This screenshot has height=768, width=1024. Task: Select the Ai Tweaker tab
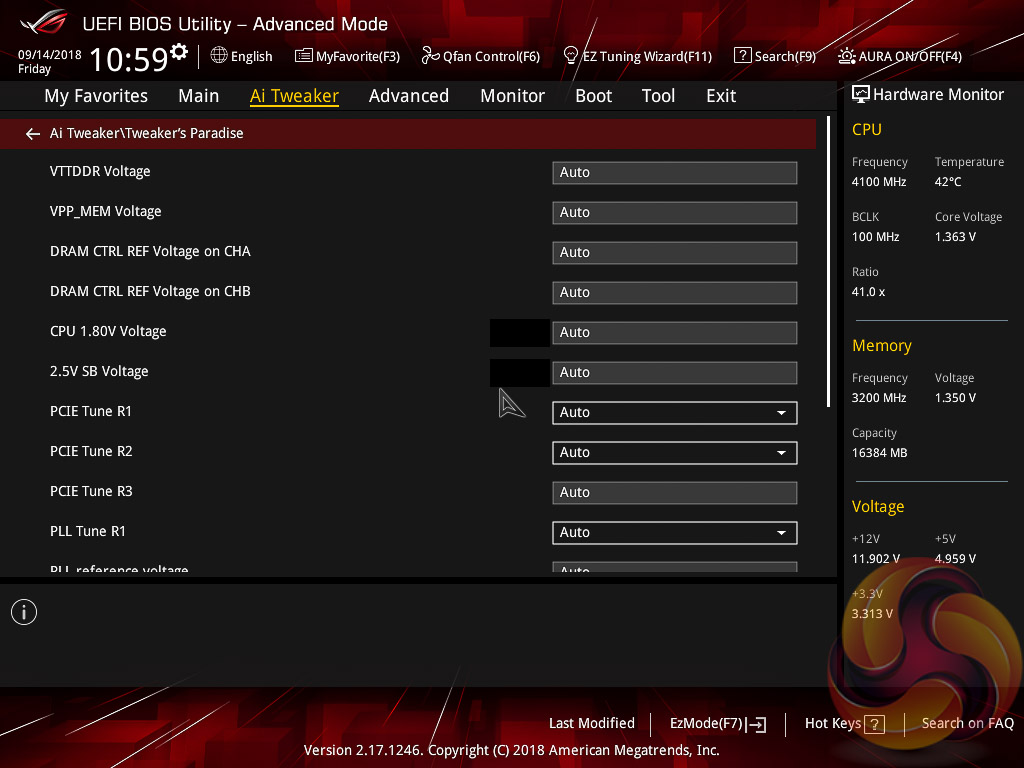(294, 96)
